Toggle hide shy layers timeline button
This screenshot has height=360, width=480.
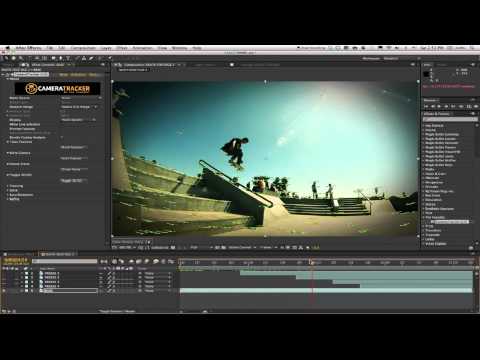pos(131,262)
